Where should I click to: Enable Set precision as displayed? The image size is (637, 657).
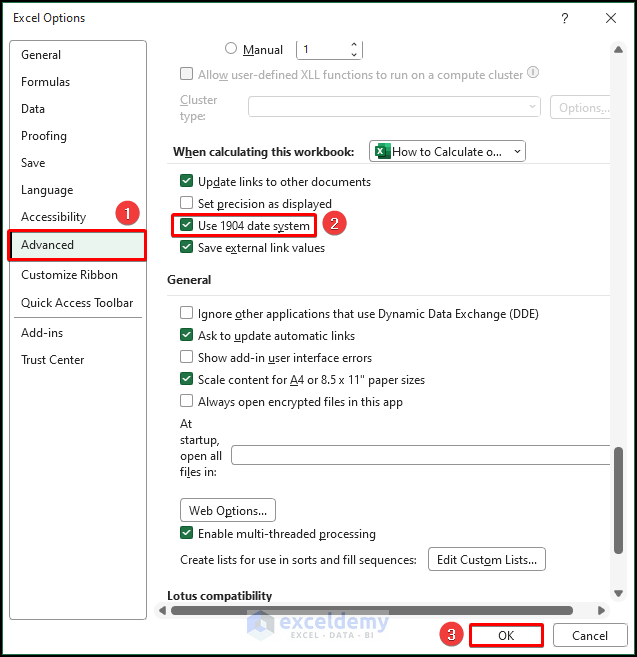(x=186, y=203)
